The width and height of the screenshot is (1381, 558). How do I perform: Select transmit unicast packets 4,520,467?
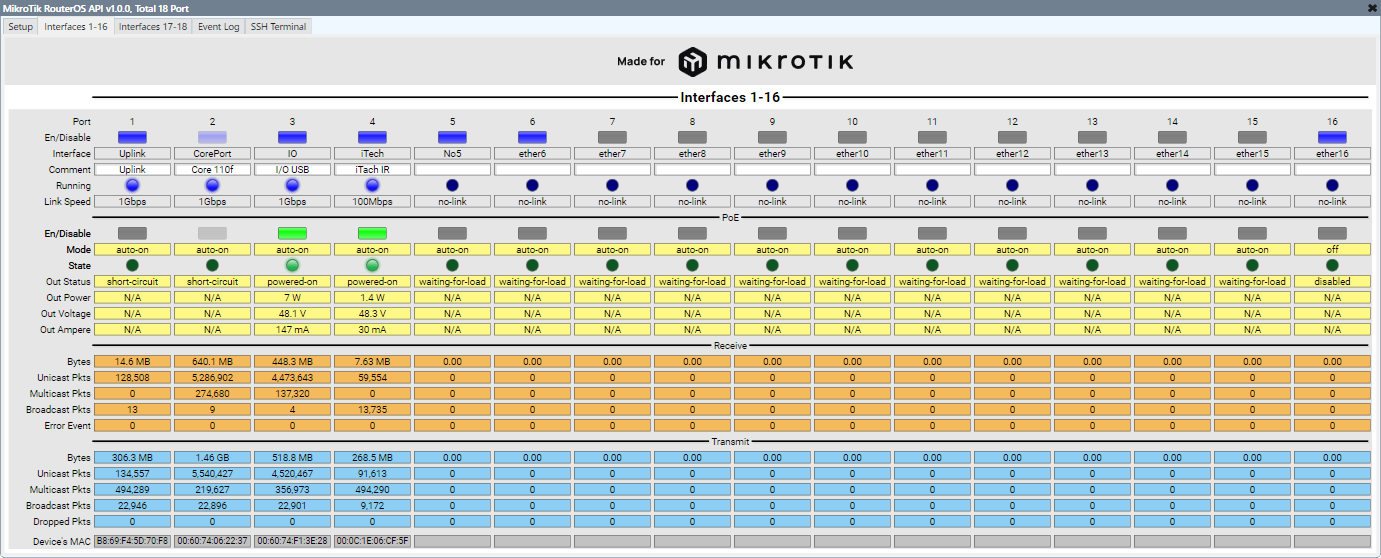[292, 474]
